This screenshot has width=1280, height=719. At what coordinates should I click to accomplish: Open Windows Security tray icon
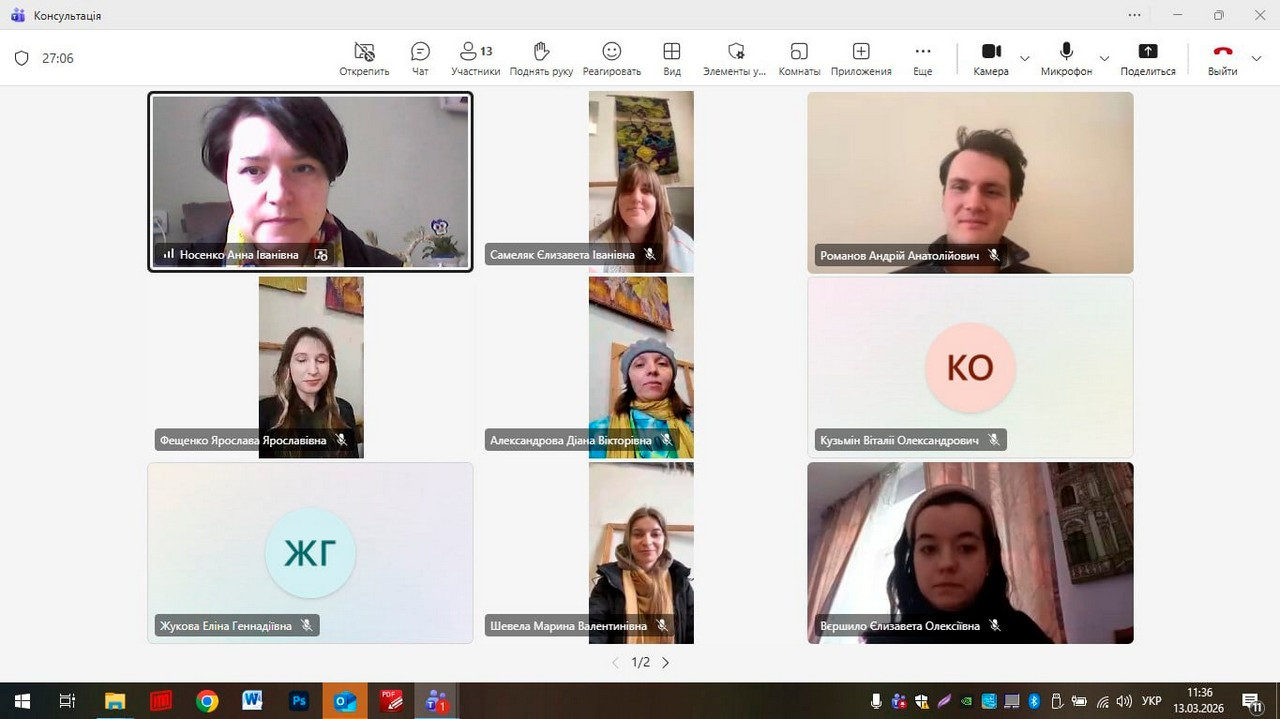pyautogui.click(x=922, y=701)
